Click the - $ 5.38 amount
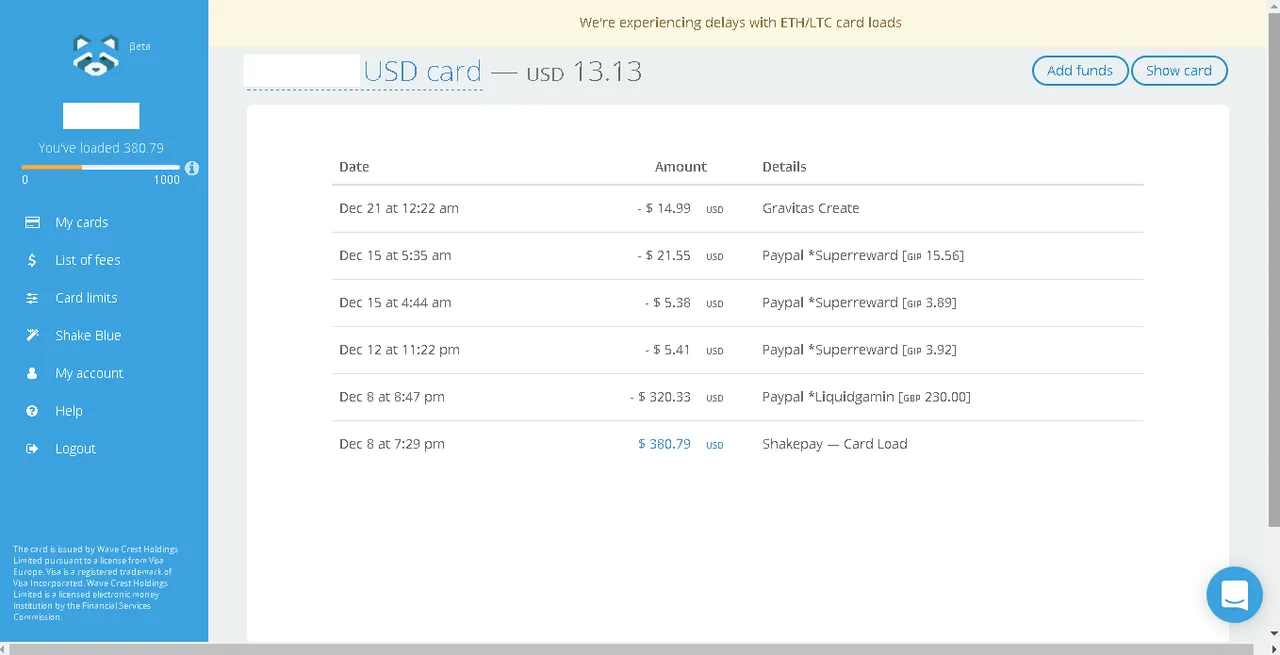Image resolution: width=1280 pixels, height=655 pixels. coord(668,302)
